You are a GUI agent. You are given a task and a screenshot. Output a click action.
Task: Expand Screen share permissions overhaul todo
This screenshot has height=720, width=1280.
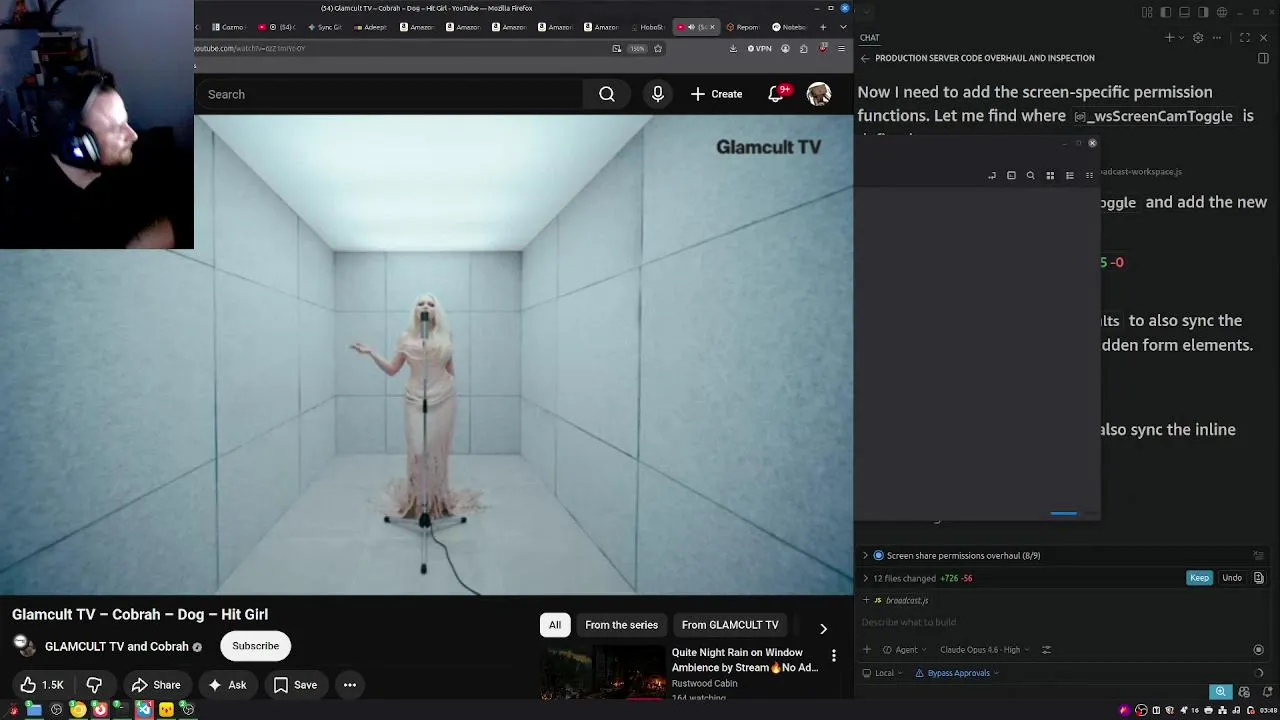[866, 555]
